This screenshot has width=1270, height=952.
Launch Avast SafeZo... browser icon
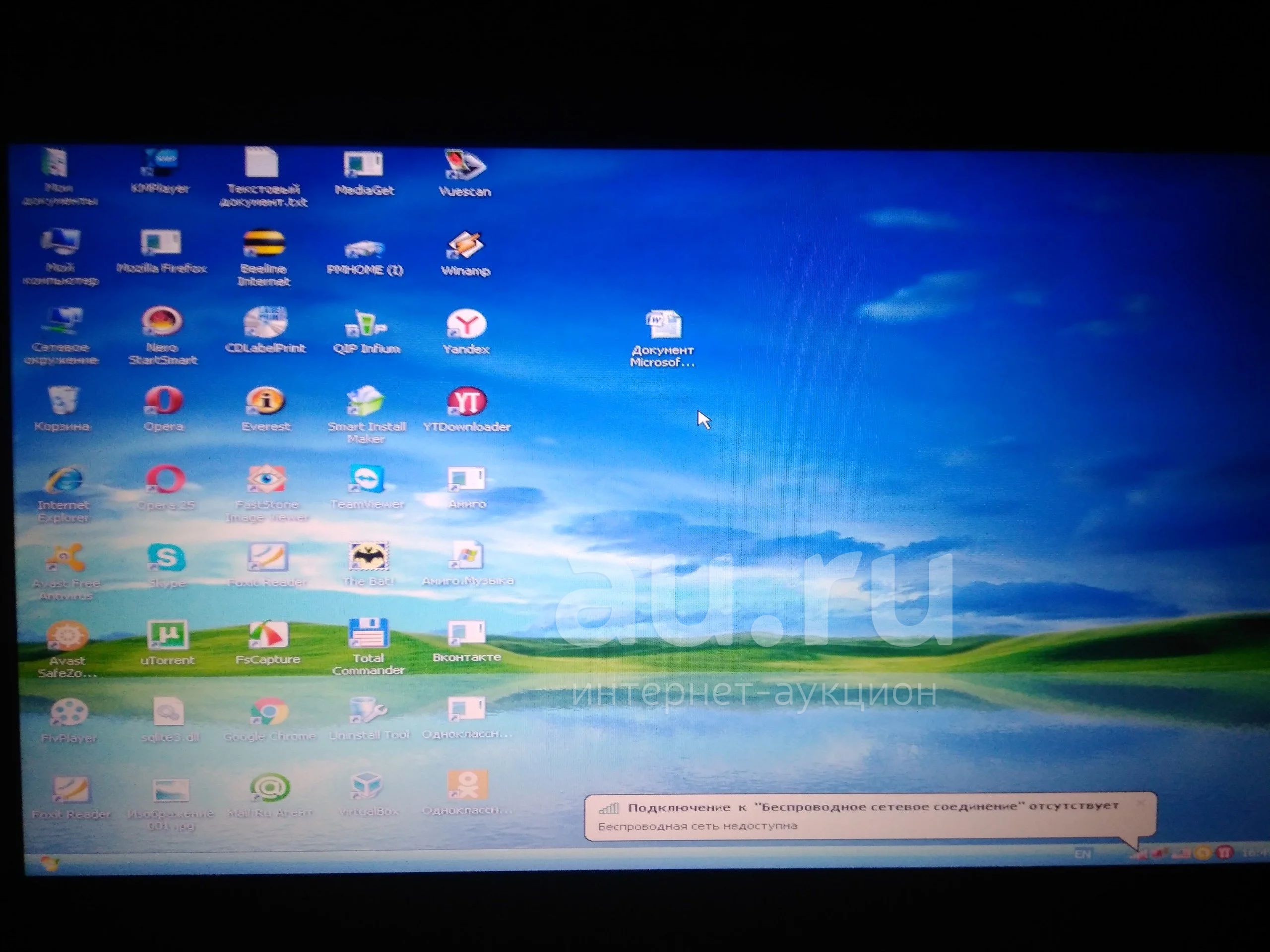tap(67, 649)
